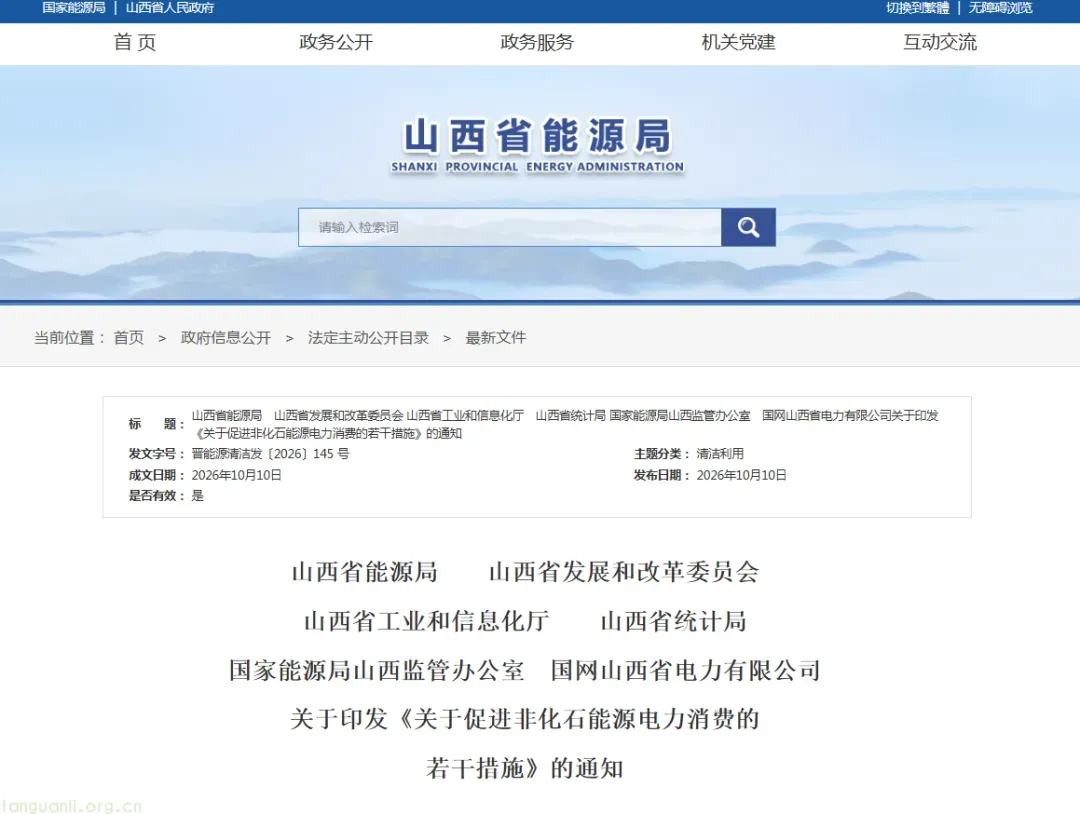
Task: Click breadcrumb link 政府信息公开
Action: click(x=226, y=337)
